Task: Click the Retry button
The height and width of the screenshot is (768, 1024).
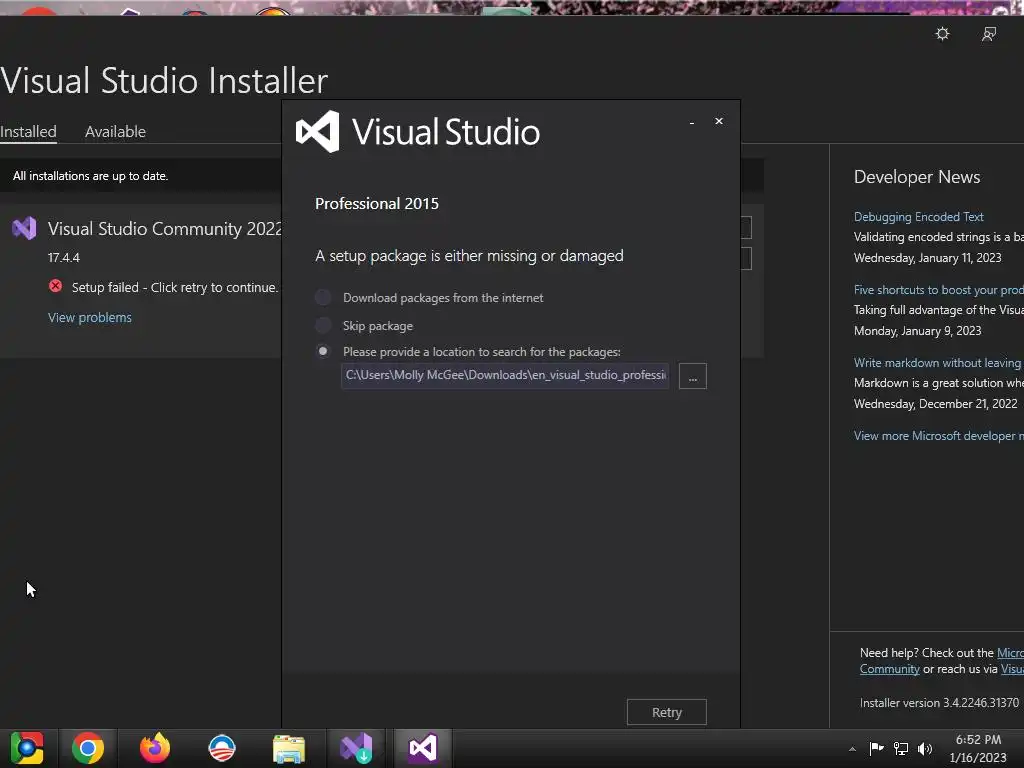Action: pos(666,712)
